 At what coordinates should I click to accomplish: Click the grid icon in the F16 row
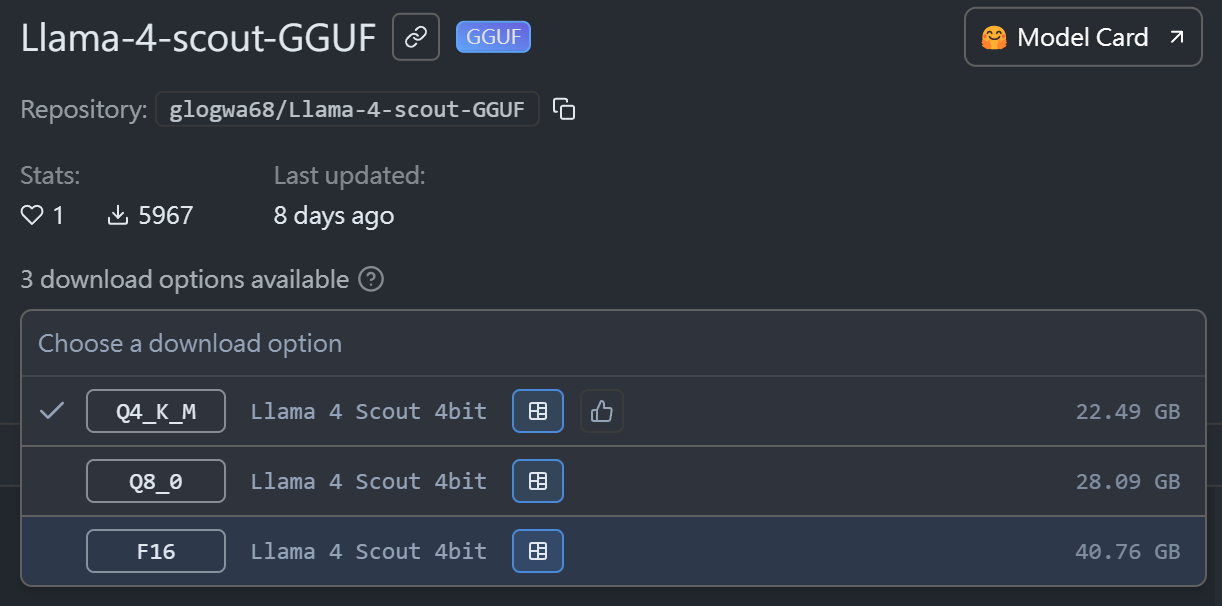coord(538,551)
